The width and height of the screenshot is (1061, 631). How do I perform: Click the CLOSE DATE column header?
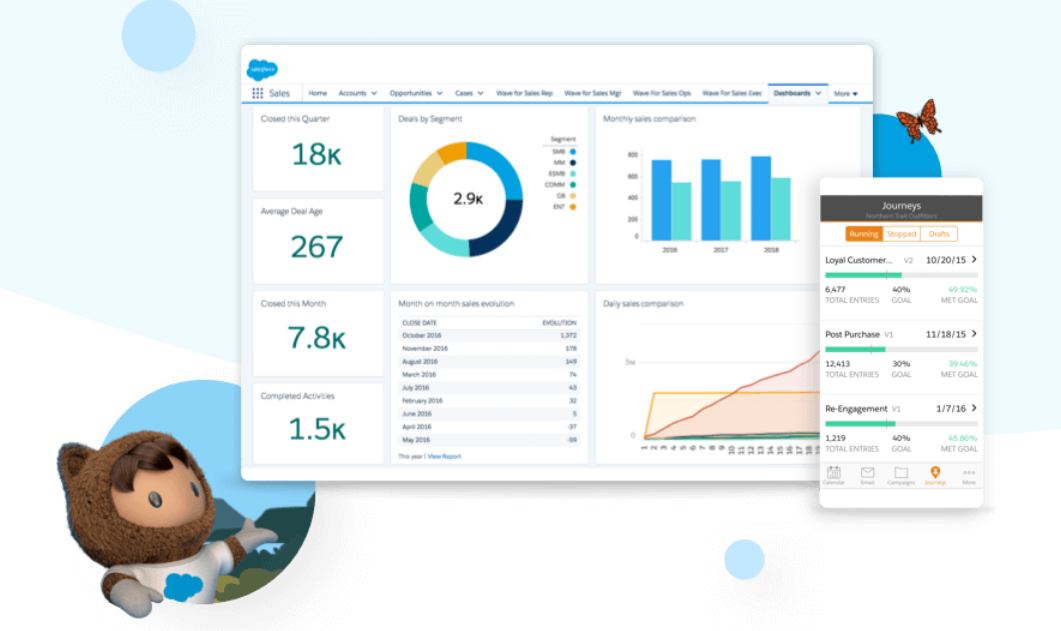pyautogui.click(x=420, y=323)
